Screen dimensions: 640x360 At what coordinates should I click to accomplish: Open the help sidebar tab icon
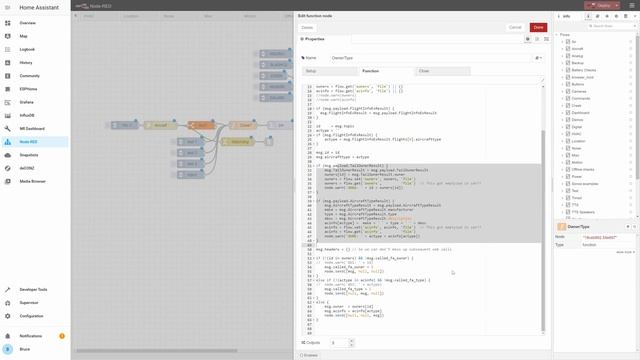[x=598, y=16]
